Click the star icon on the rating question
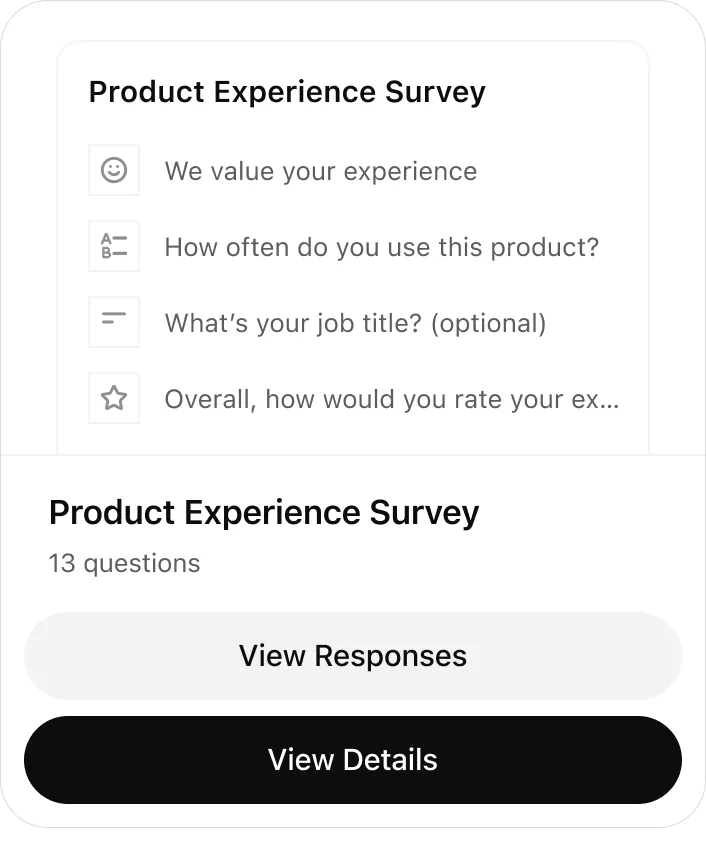 (x=114, y=398)
